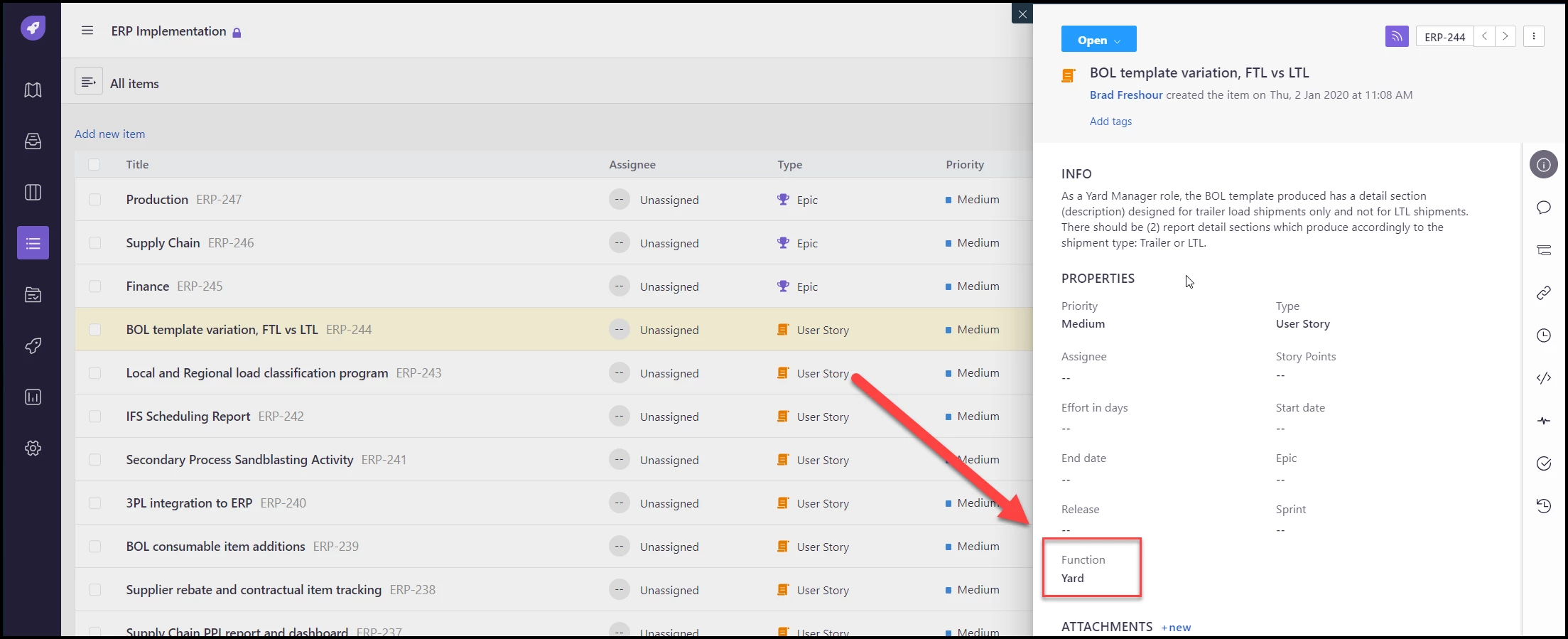Go to next item with right arrow
Viewport: 1568px width, 639px height.
[1505, 36]
